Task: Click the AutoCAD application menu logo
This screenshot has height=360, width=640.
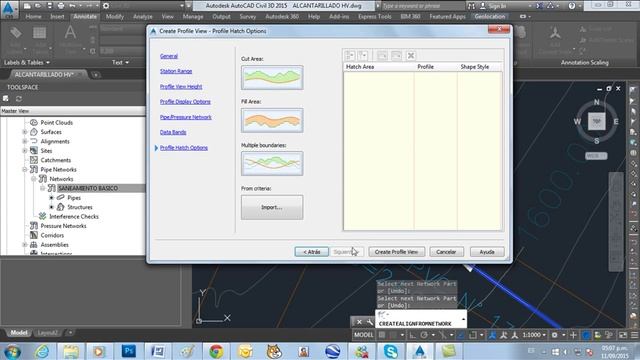Action: (8, 9)
